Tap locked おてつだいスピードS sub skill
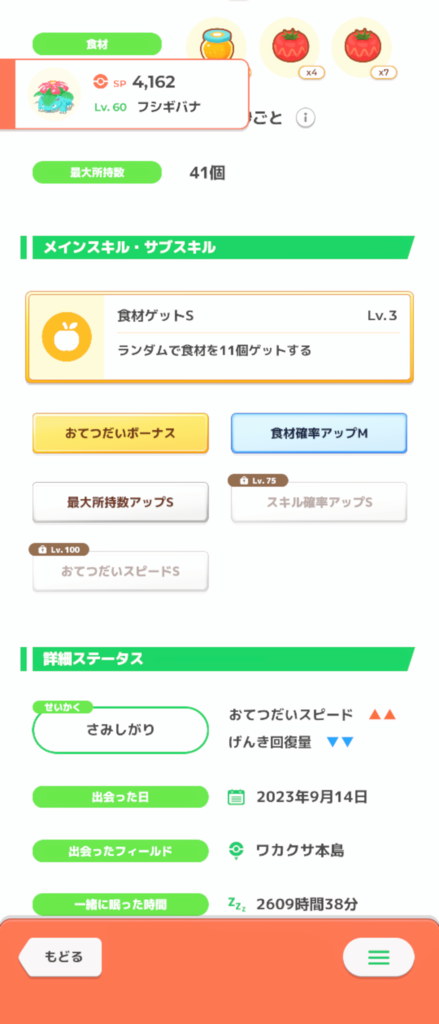 click(x=120, y=571)
